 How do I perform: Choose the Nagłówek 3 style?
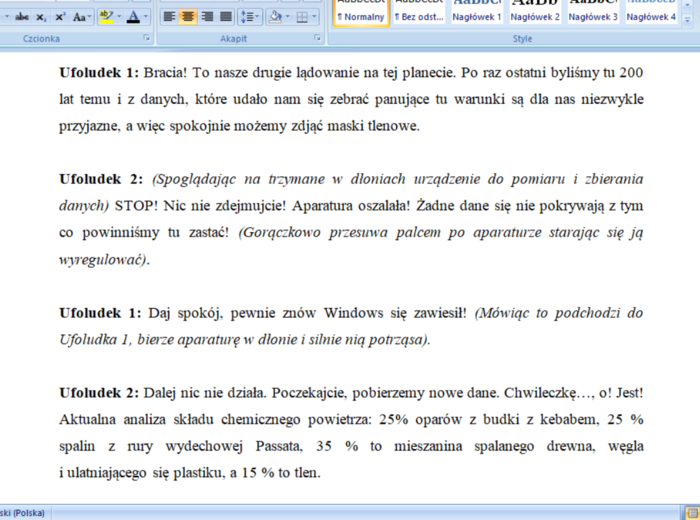point(593,14)
